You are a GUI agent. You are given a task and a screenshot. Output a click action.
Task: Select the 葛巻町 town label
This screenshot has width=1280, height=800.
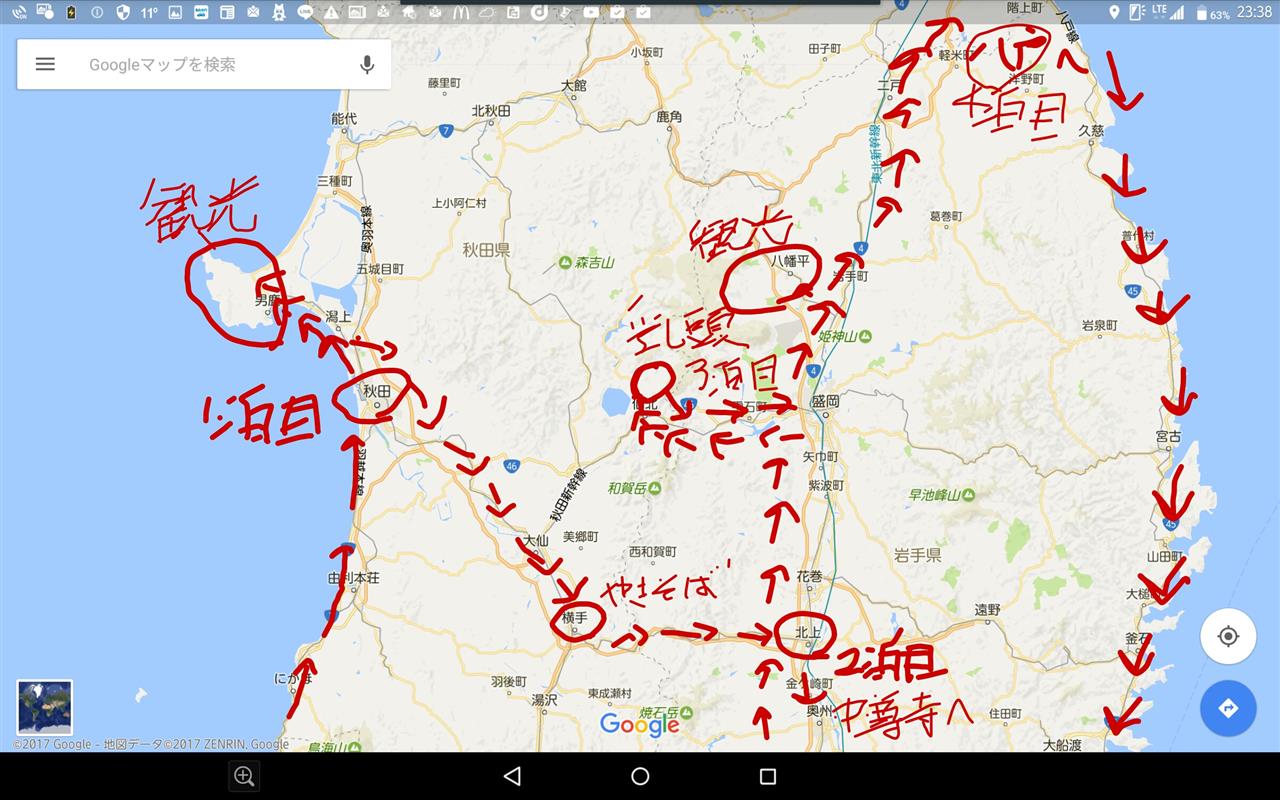946,216
